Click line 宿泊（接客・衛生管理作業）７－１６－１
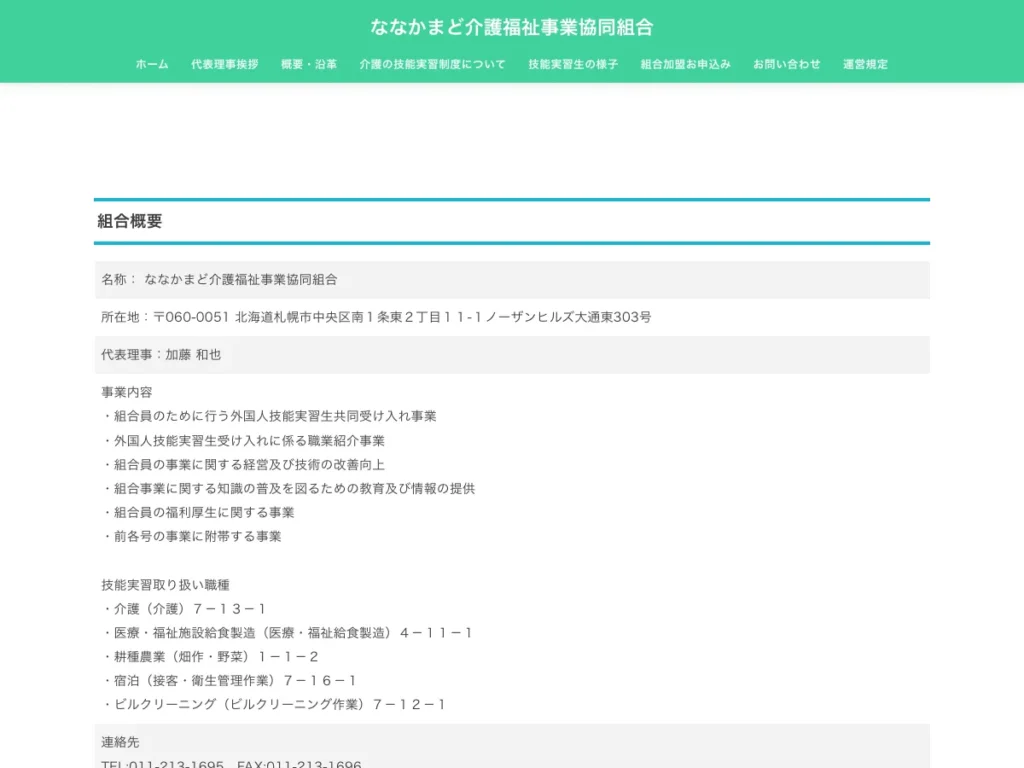1024x768 pixels. pos(229,680)
